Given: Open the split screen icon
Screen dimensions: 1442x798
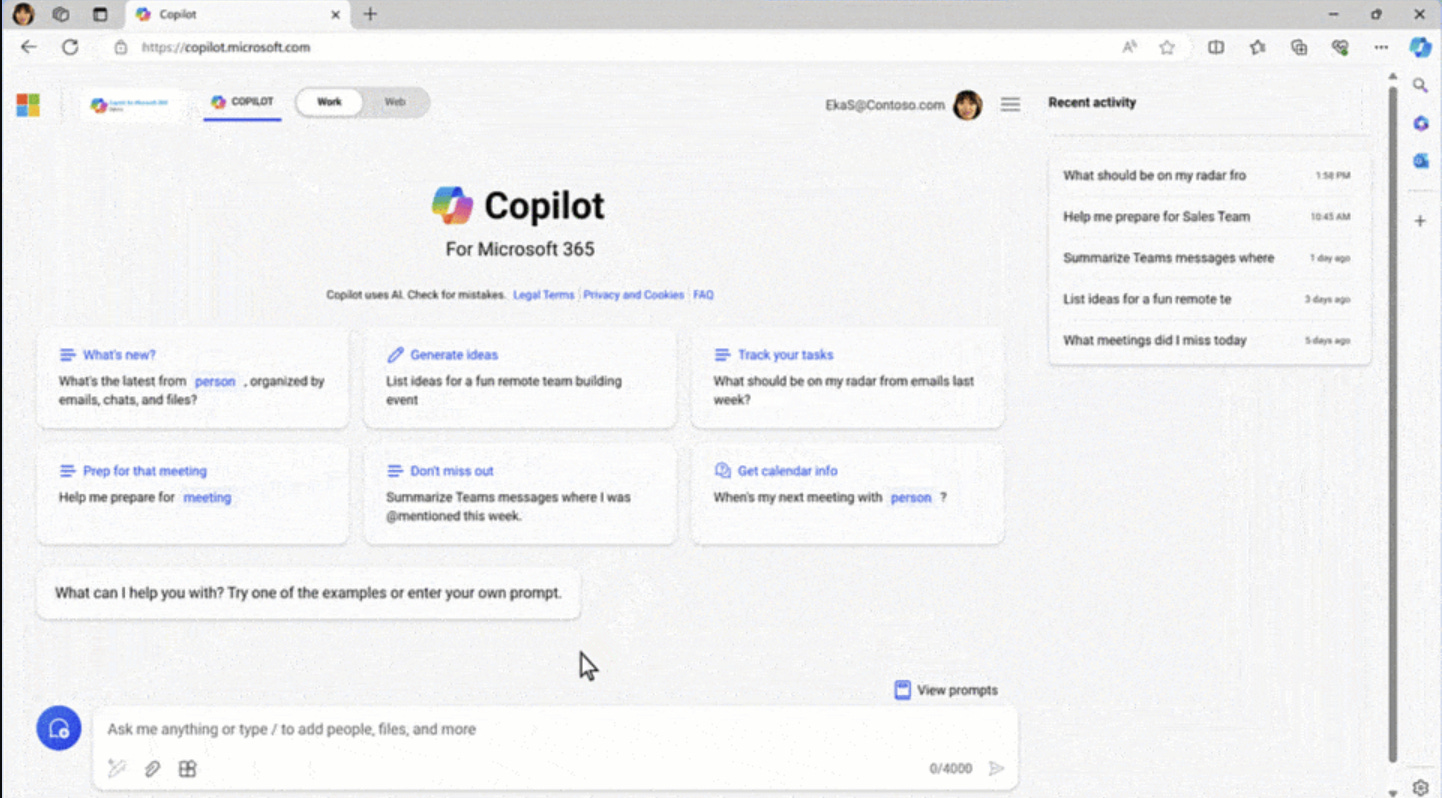Looking at the screenshot, I should click(1216, 47).
